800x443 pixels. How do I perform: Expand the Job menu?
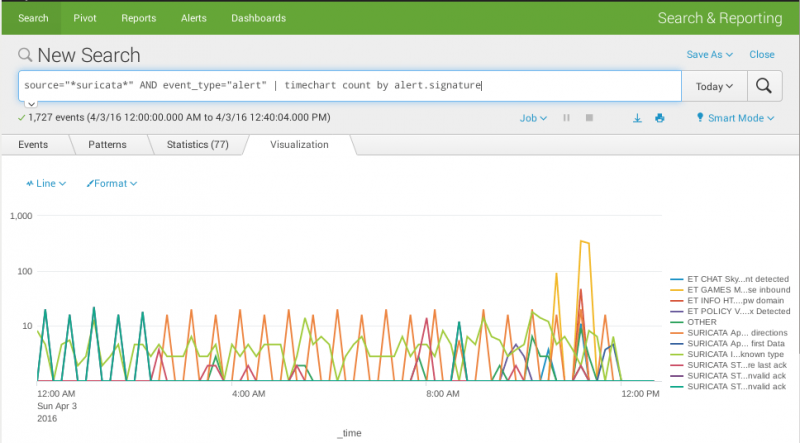click(x=533, y=118)
